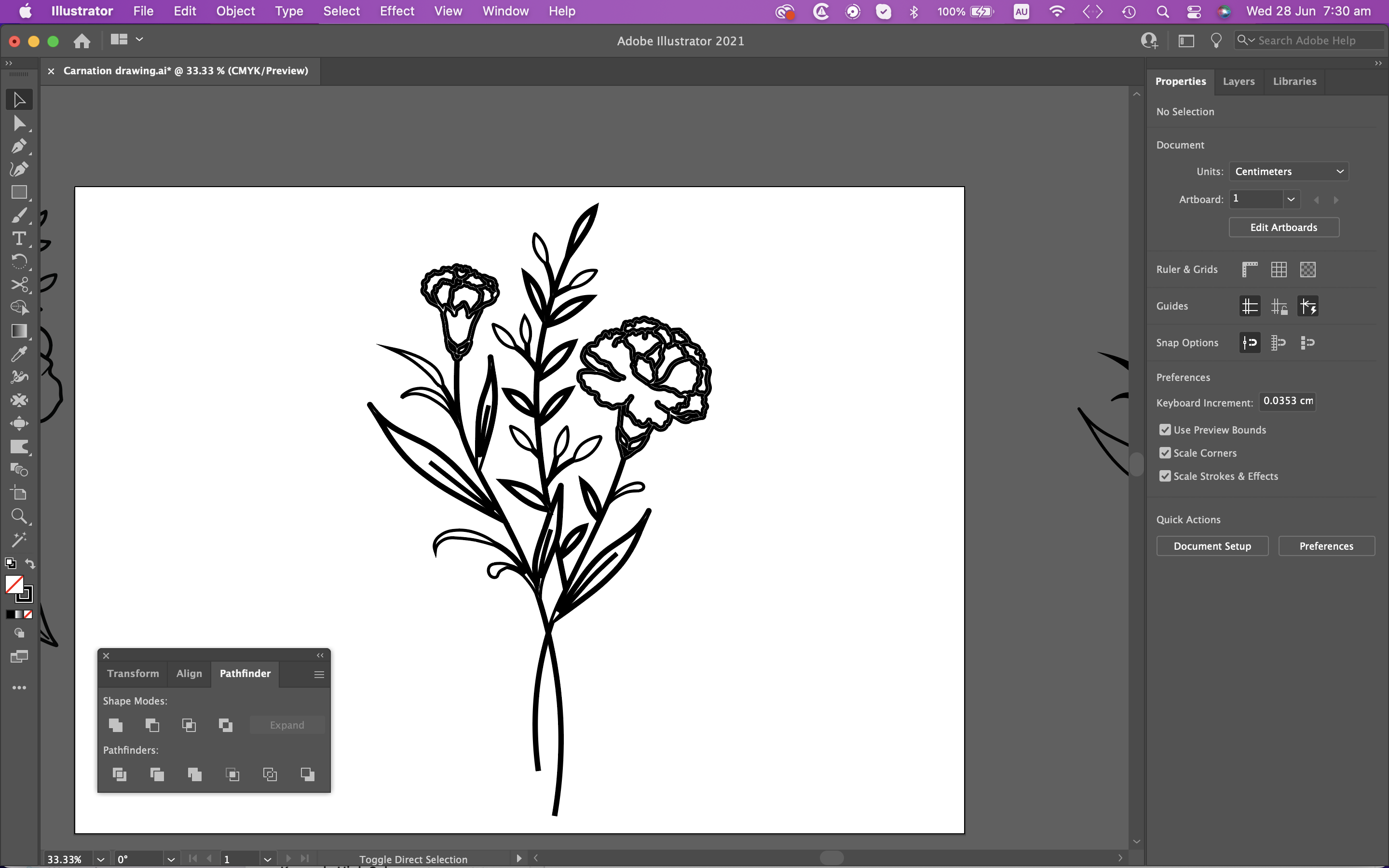Click the Edit Artboards button
Viewport: 1389px width, 868px height.
click(1283, 227)
